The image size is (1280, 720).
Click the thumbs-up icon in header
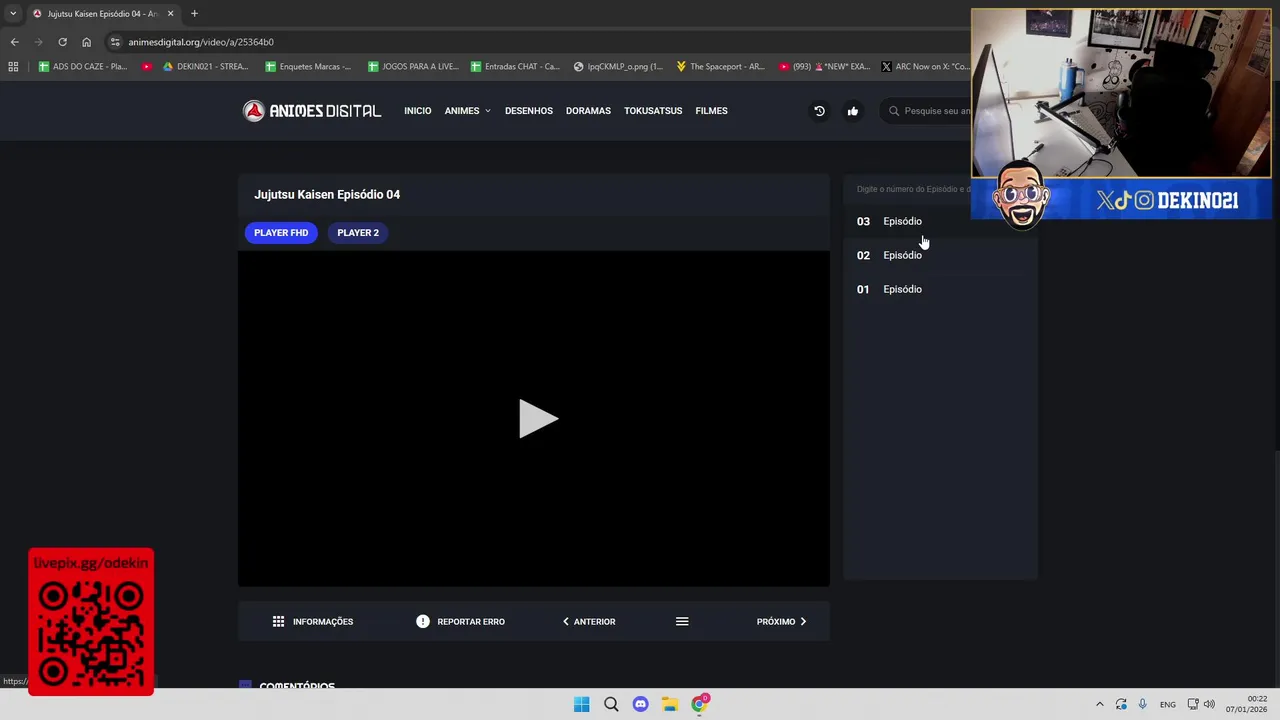[x=853, y=111]
